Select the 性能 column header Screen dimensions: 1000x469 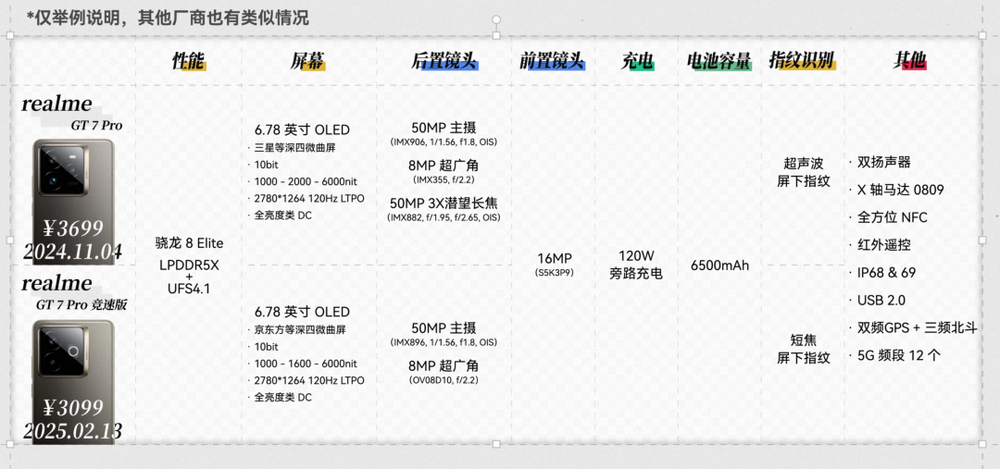188,61
